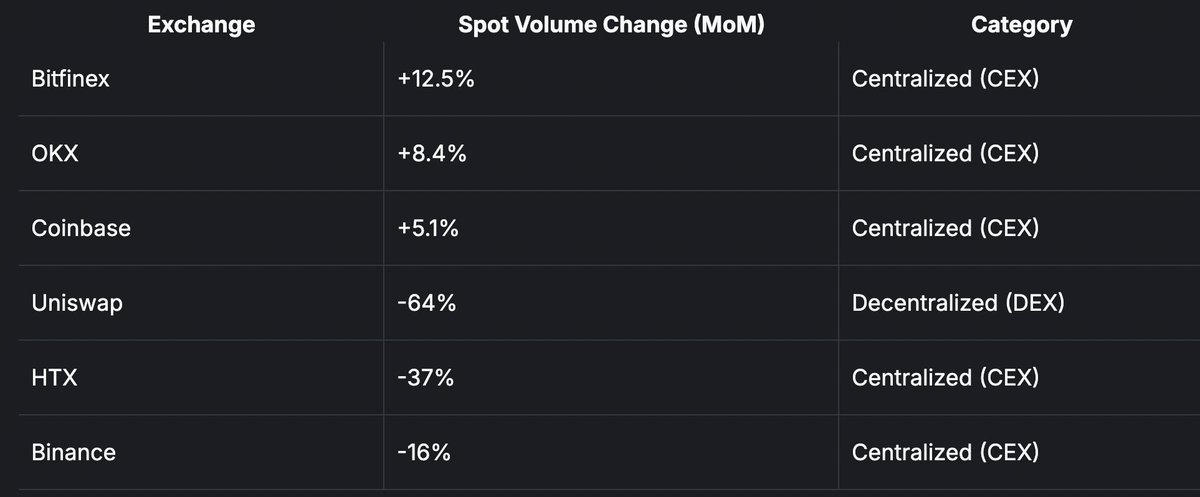The height and width of the screenshot is (497, 1200).
Task: Click the +8.4% volume change value
Action: click(x=431, y=154)
